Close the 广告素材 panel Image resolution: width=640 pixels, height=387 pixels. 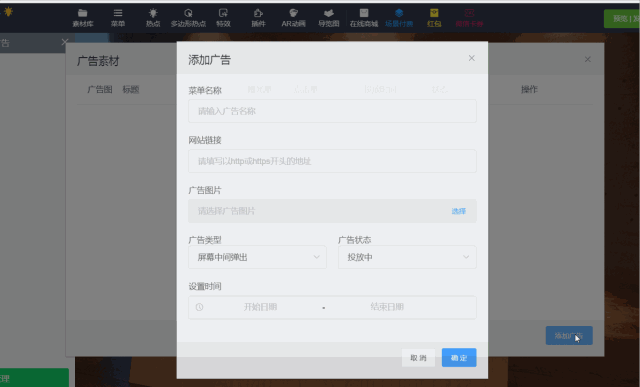click(x=587, y=59)
